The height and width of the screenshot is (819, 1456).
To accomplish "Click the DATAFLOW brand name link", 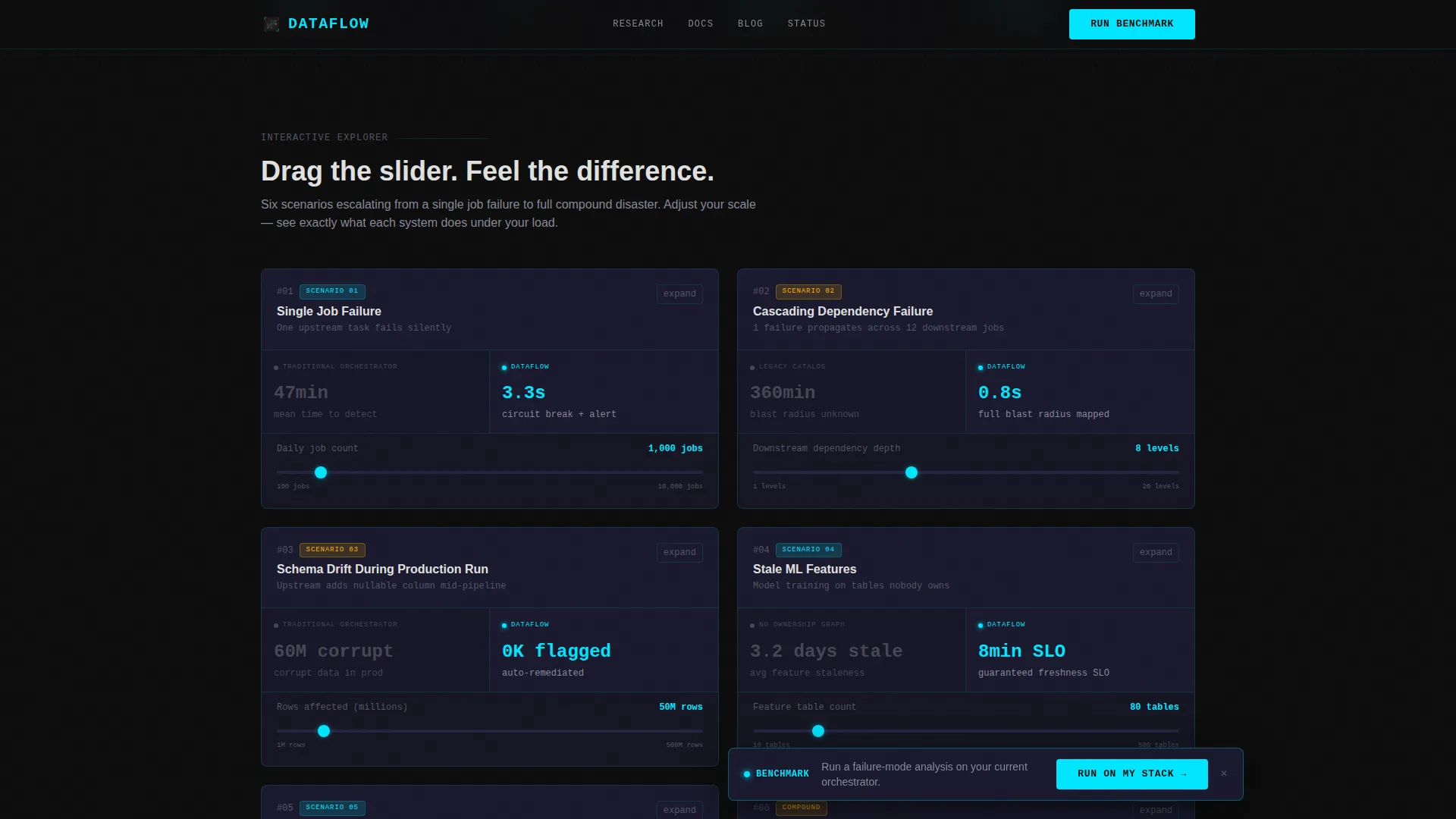I will coord(328,24).
